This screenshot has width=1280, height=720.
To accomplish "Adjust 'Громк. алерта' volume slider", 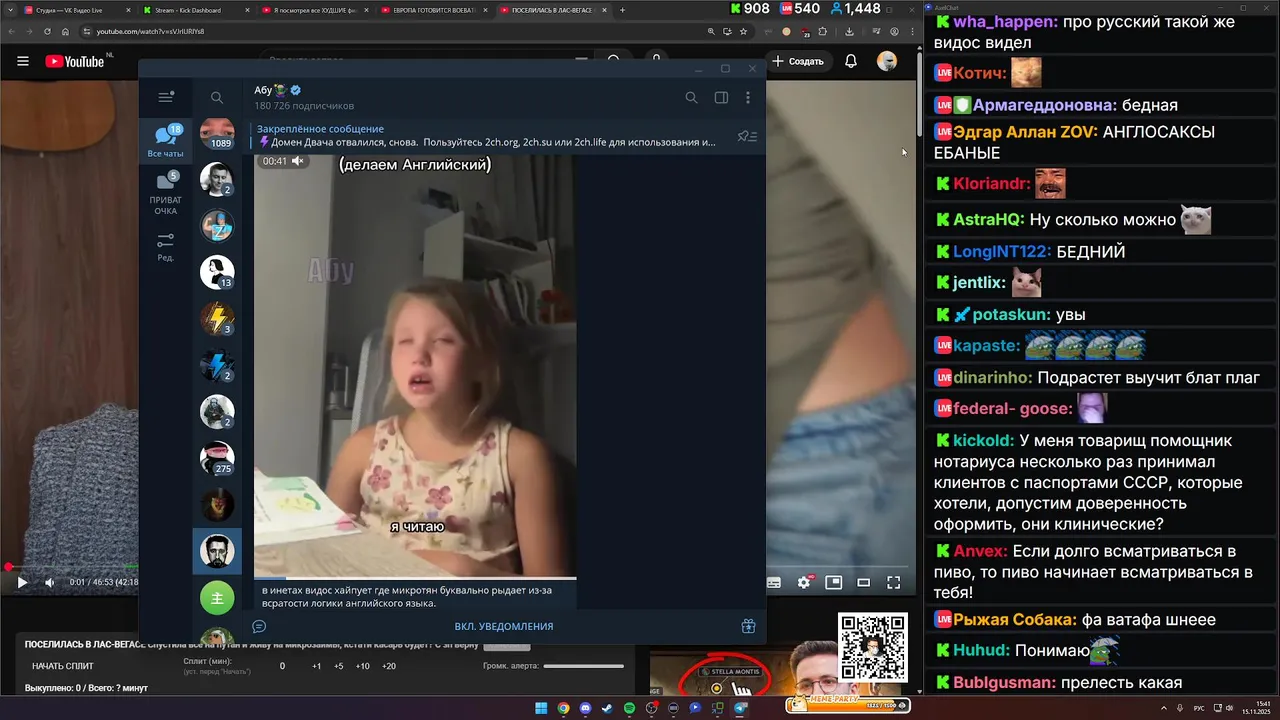I will (x=584, y=666).
